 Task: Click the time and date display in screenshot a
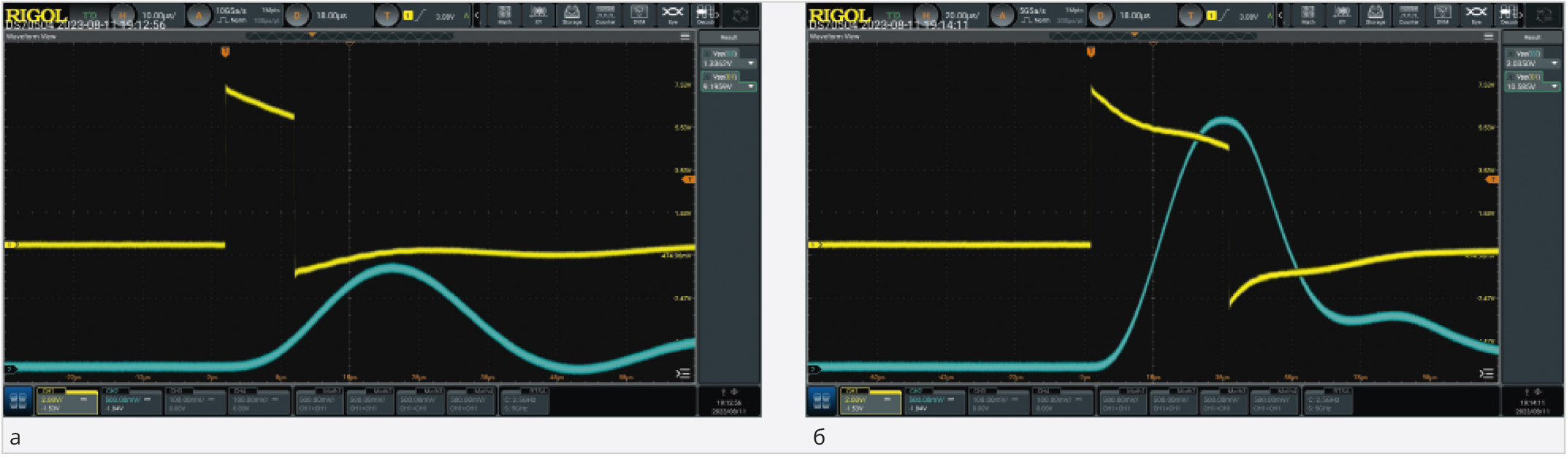[729, 407]
